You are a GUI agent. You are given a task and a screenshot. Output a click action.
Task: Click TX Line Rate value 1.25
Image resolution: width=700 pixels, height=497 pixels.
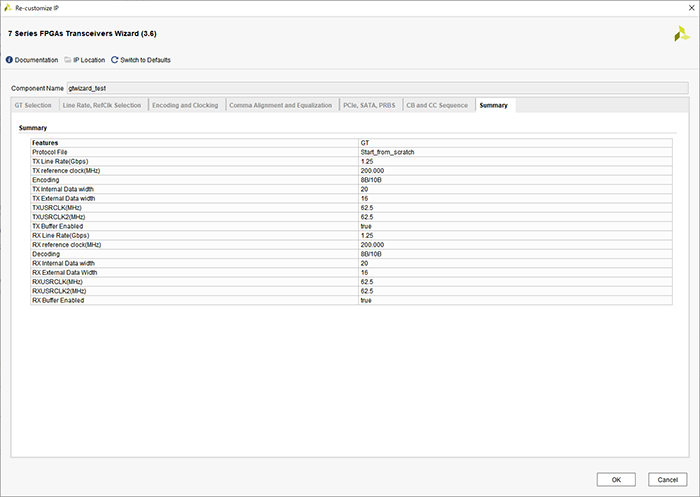click(367, 161)
